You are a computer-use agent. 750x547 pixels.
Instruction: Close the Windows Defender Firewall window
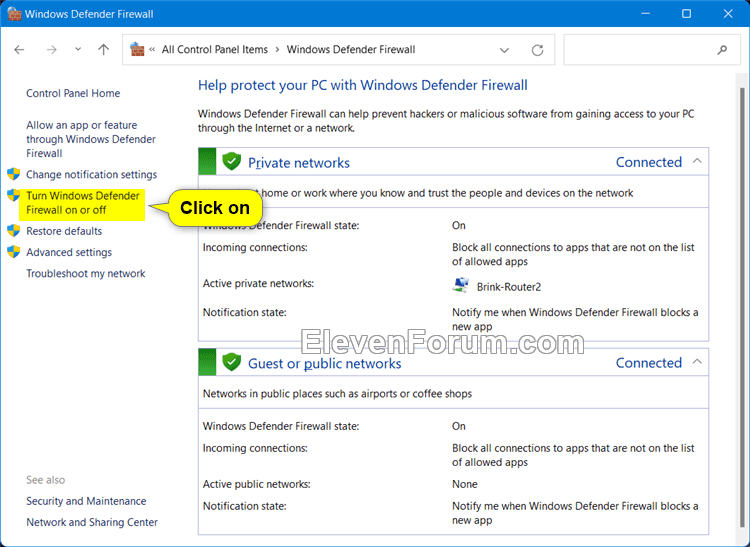728,13
